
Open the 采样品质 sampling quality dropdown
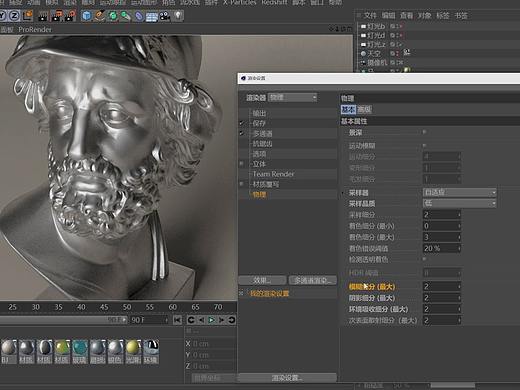(x=459, y=203)
